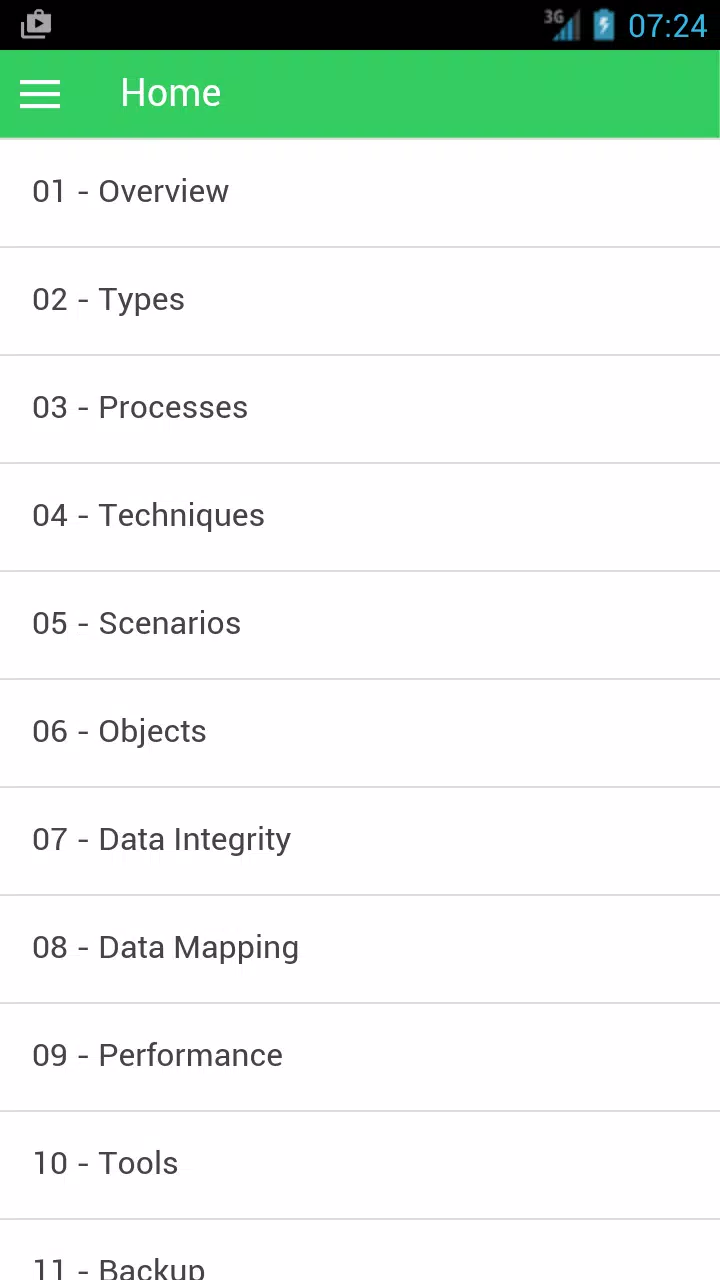View 07 - Data Integrity

[x=360, y=840]
